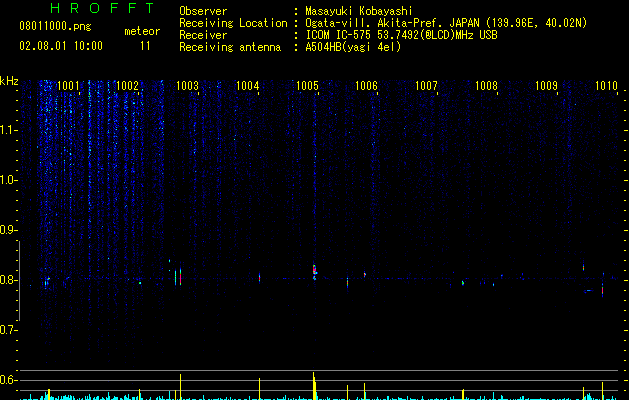Click the Receiving Location label
This screenshot has height=400, width=629.
coord(233,23)
